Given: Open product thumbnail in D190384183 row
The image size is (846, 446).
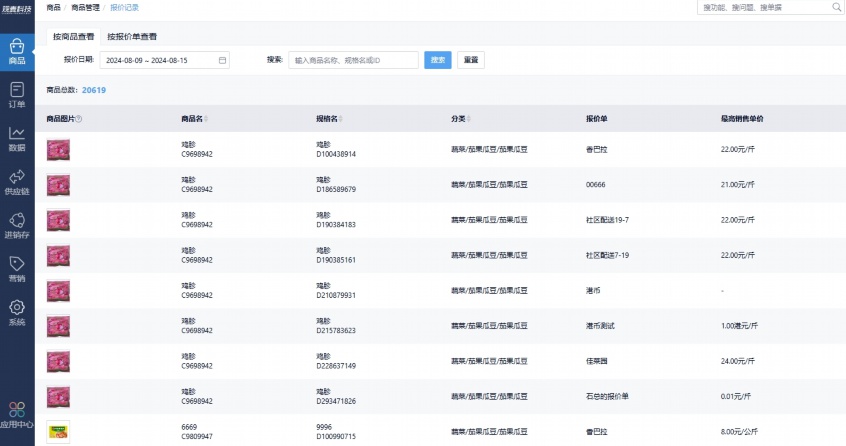Looking at the screenshot, I should (x=58, y=220).
